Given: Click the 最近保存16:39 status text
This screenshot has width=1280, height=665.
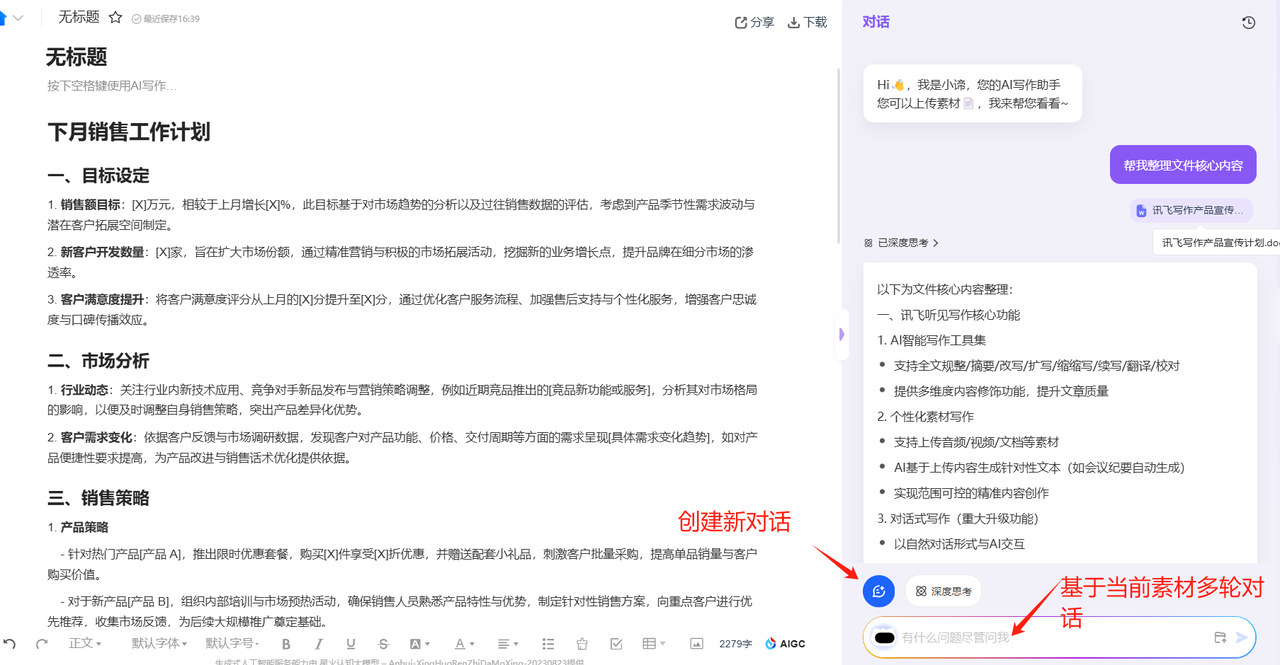Looking at the screenshot, I should point(171,19).
